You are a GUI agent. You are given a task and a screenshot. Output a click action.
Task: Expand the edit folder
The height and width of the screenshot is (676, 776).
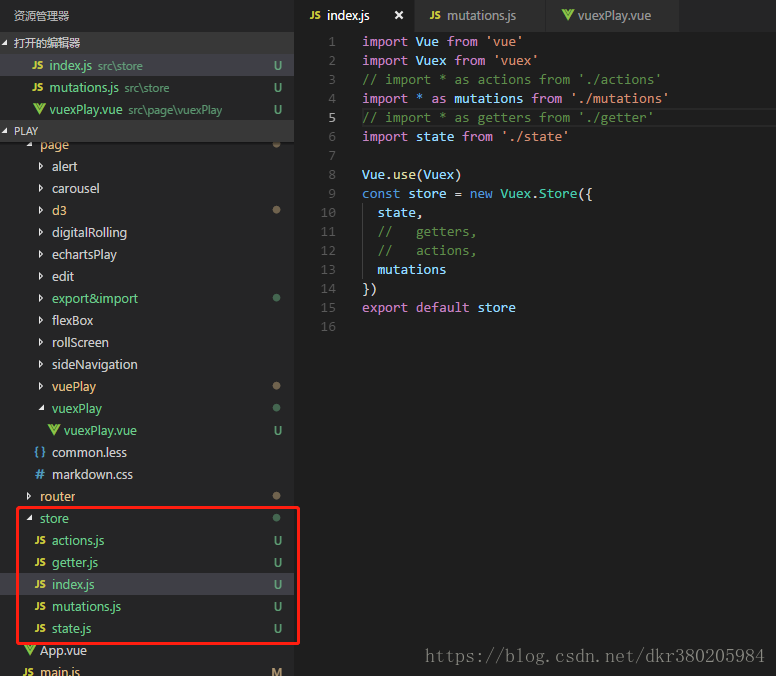point(41,276)
